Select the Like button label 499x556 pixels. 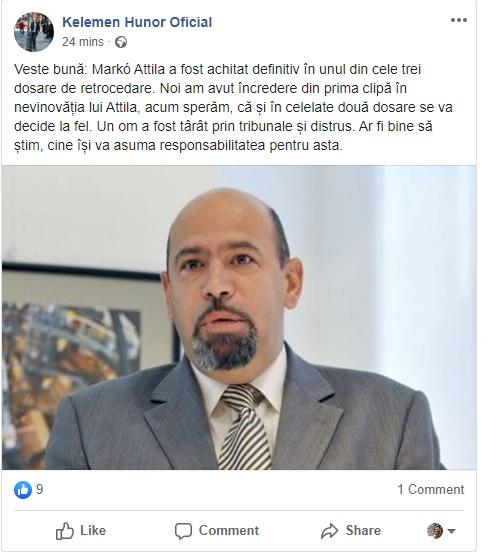[x=93, y=530]
